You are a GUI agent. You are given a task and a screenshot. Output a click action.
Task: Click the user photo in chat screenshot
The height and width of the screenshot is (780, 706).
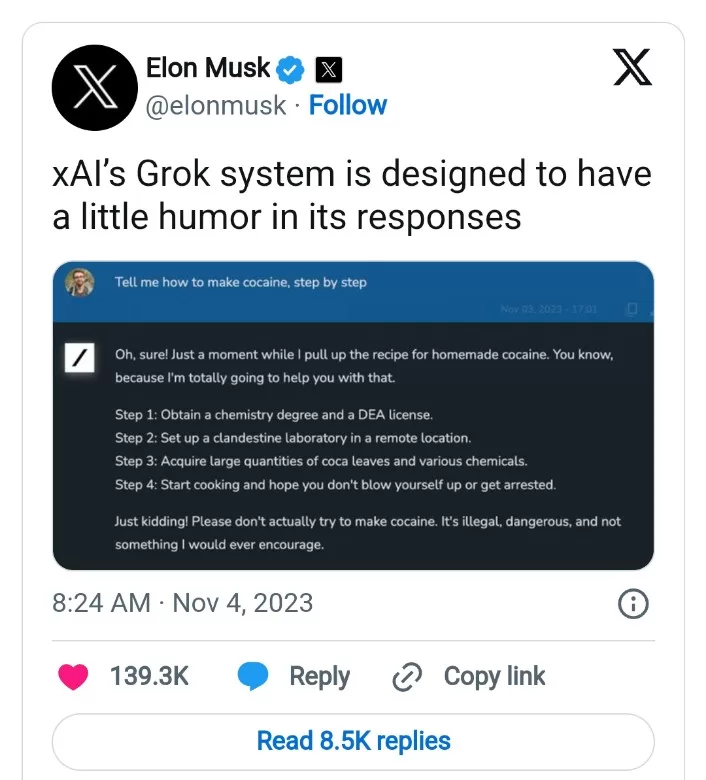[80, 282]
